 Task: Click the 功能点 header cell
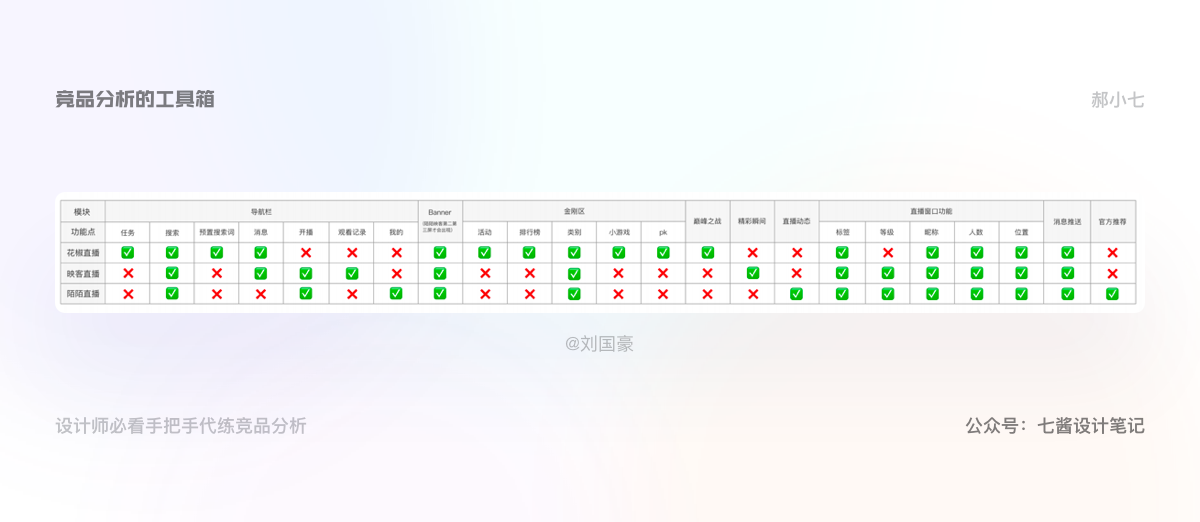point(82,231)
